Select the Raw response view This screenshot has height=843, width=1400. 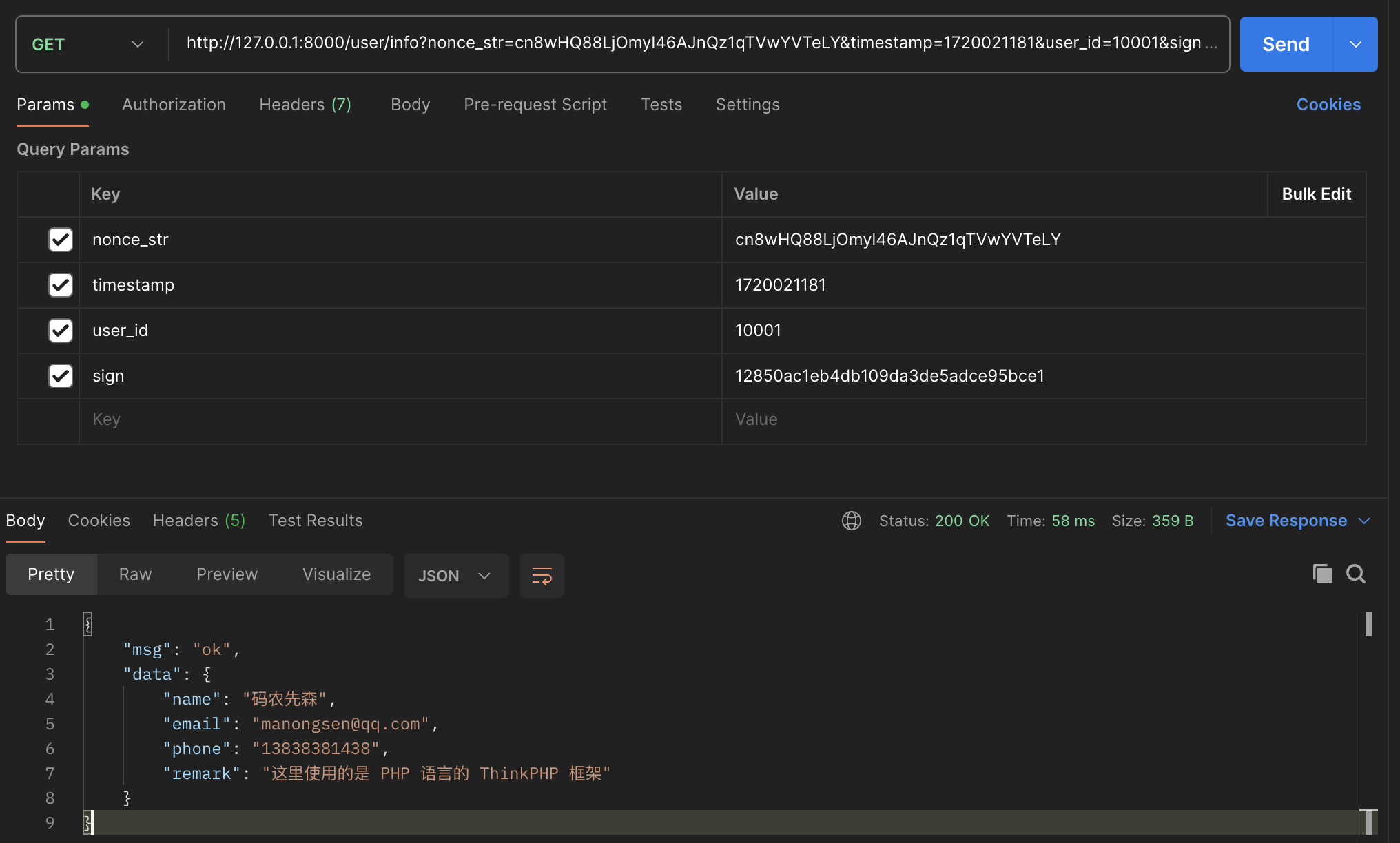tap(135, 574)
